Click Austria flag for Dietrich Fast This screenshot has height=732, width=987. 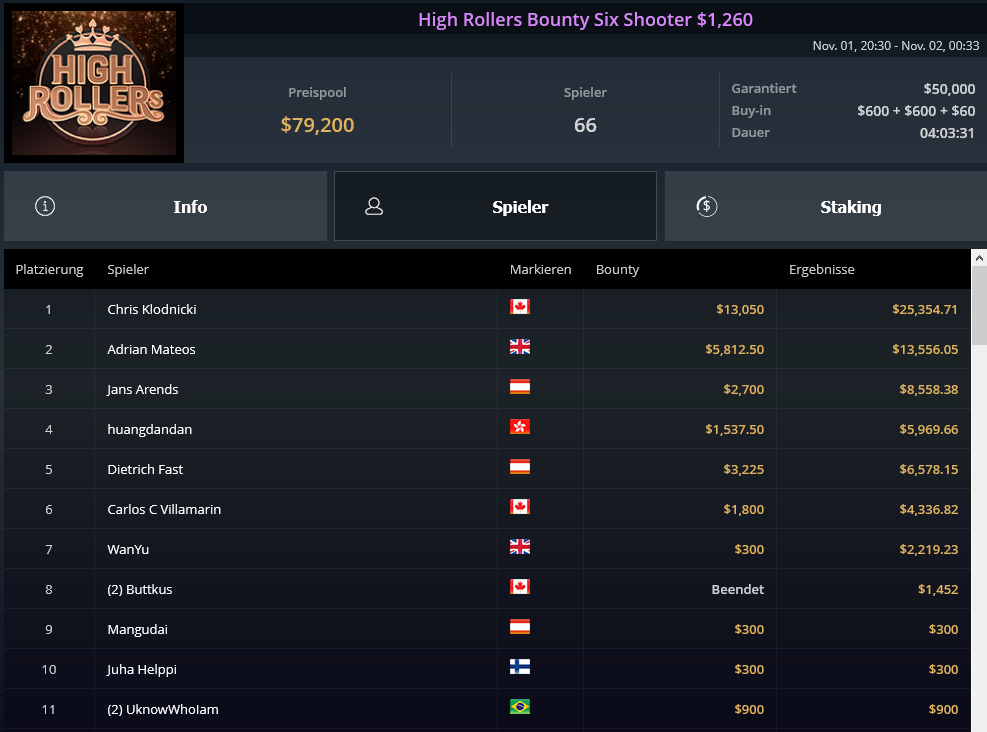[520, 466]
